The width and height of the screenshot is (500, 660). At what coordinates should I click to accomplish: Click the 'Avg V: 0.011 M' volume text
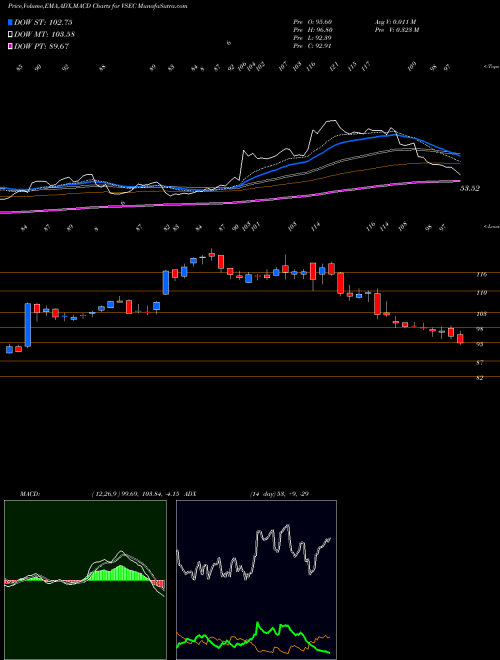[x=395, y=22]
